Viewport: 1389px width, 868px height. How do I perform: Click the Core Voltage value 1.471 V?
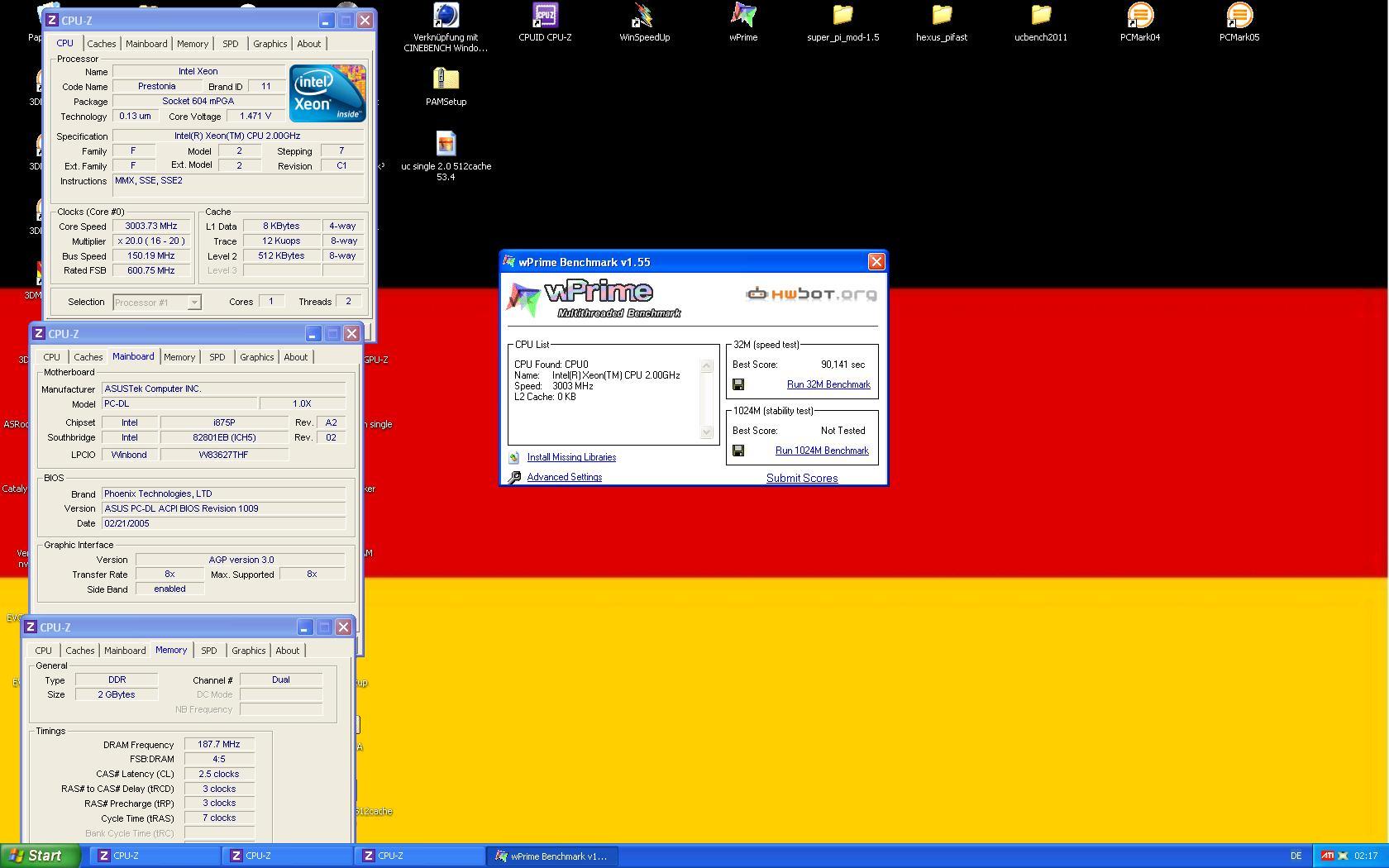(255, 116)
